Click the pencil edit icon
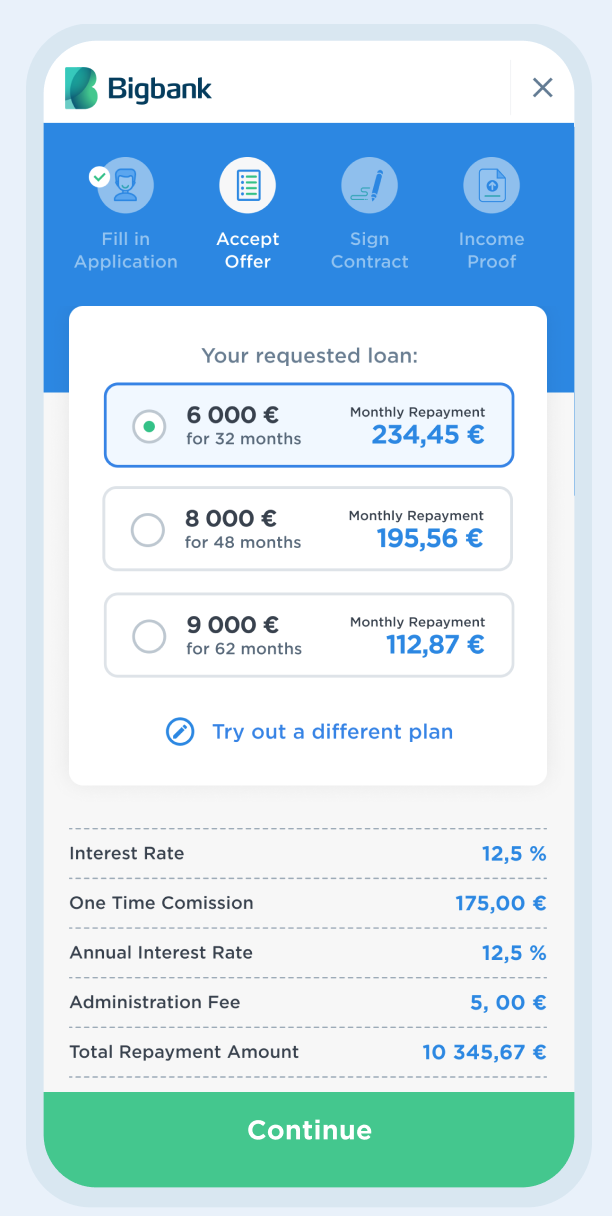The image size is (612, 1216). pos(180,731)
